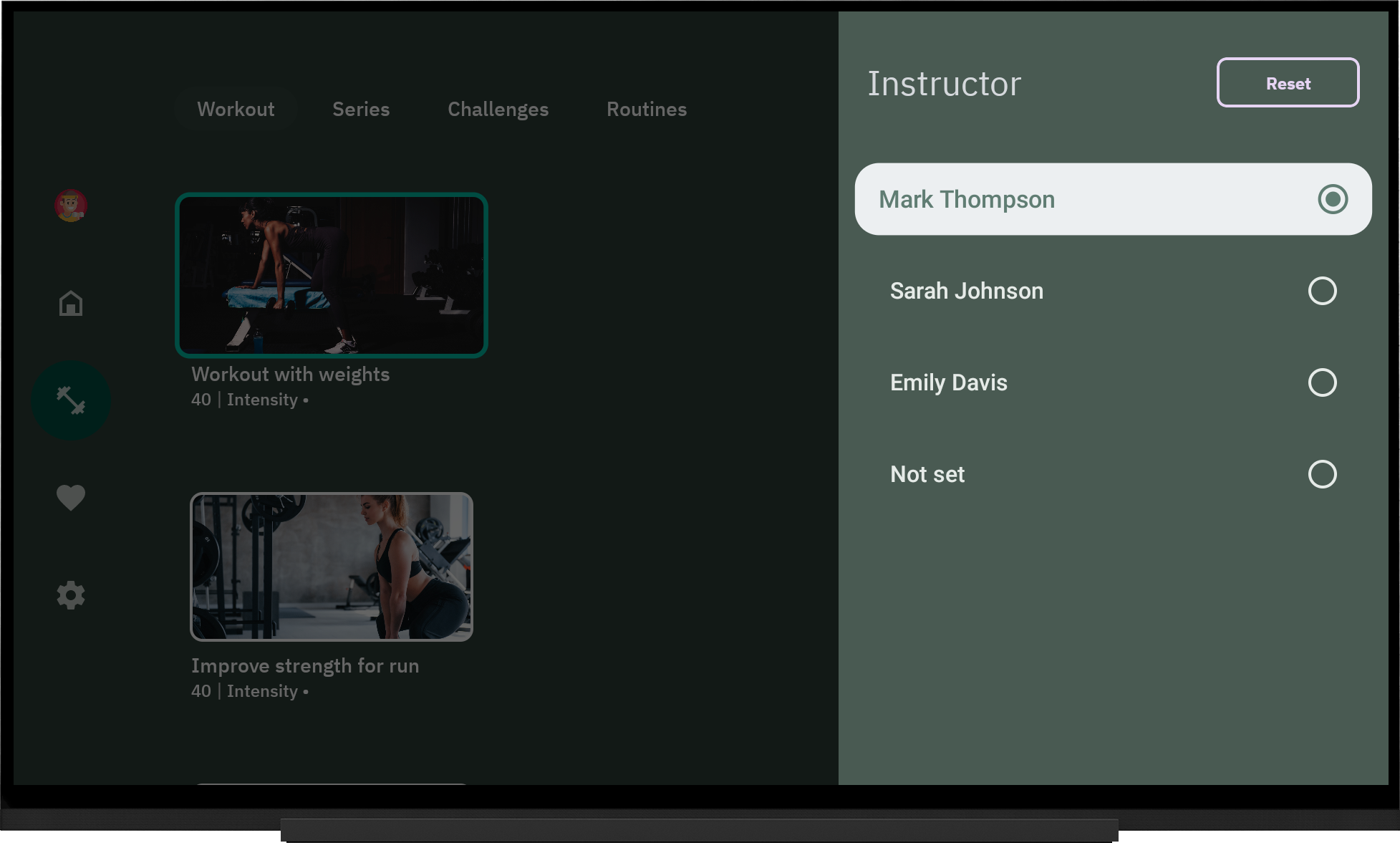Viewport: 1400px width, 843px height.
Task: Click the Workout with weights title
Action: (290, 375)
